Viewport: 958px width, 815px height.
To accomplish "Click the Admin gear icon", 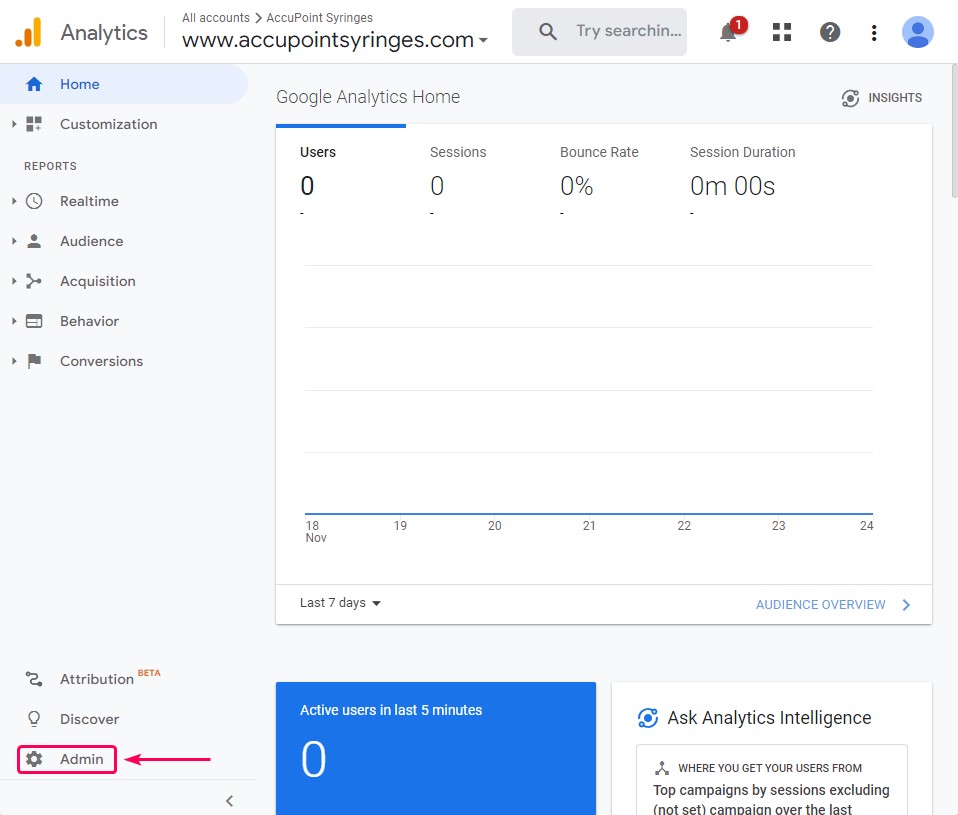I will click(x=34, y=759).
